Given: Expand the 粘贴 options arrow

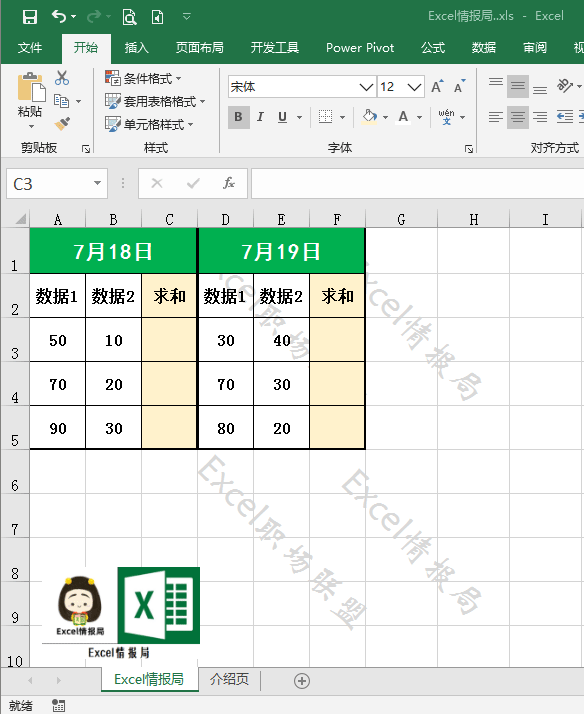Looking at the screenshot, I should tap(31, 126).
